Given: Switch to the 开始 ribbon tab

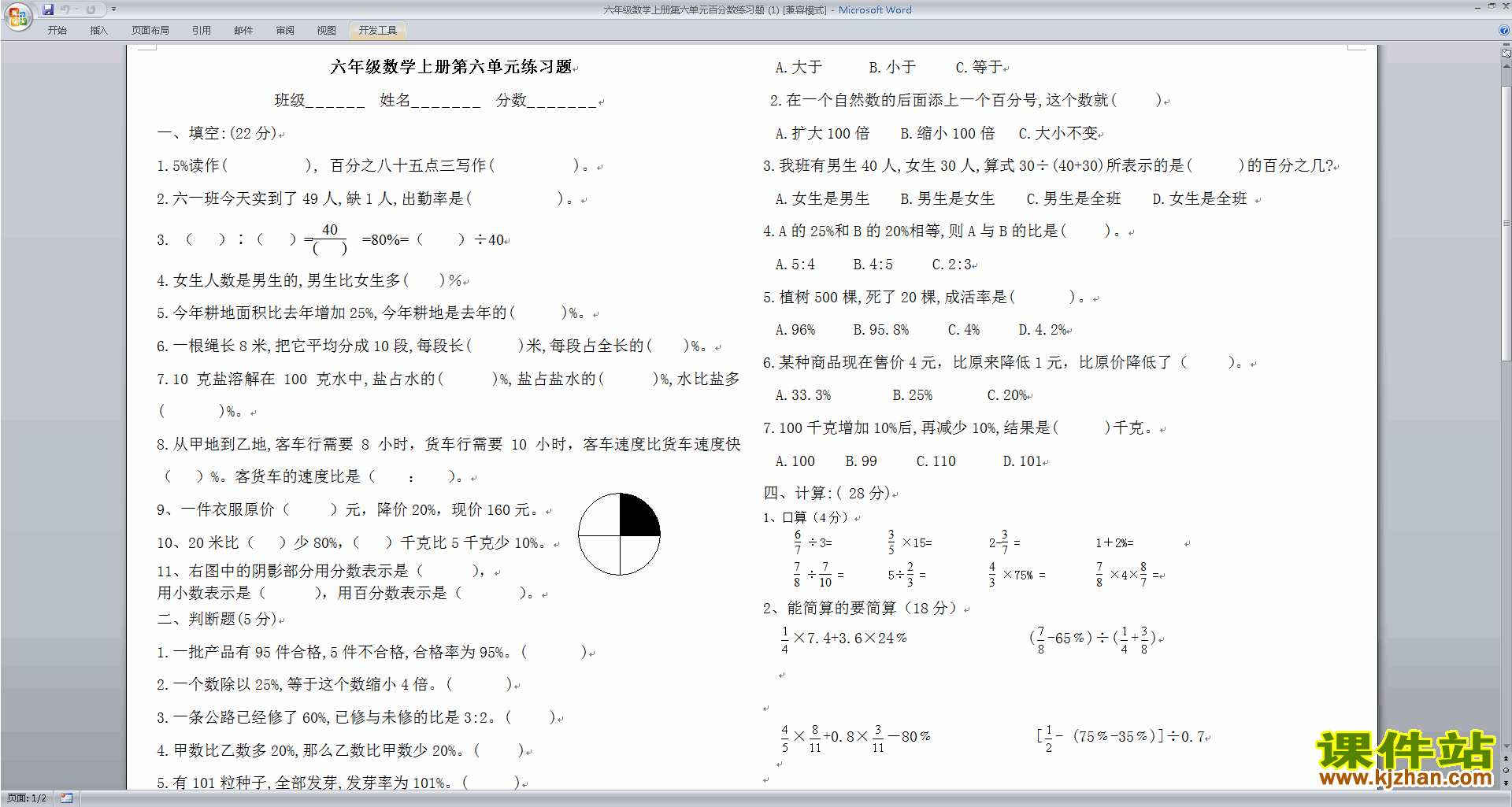Looking at the screenshot, I should tap(57, 30).
